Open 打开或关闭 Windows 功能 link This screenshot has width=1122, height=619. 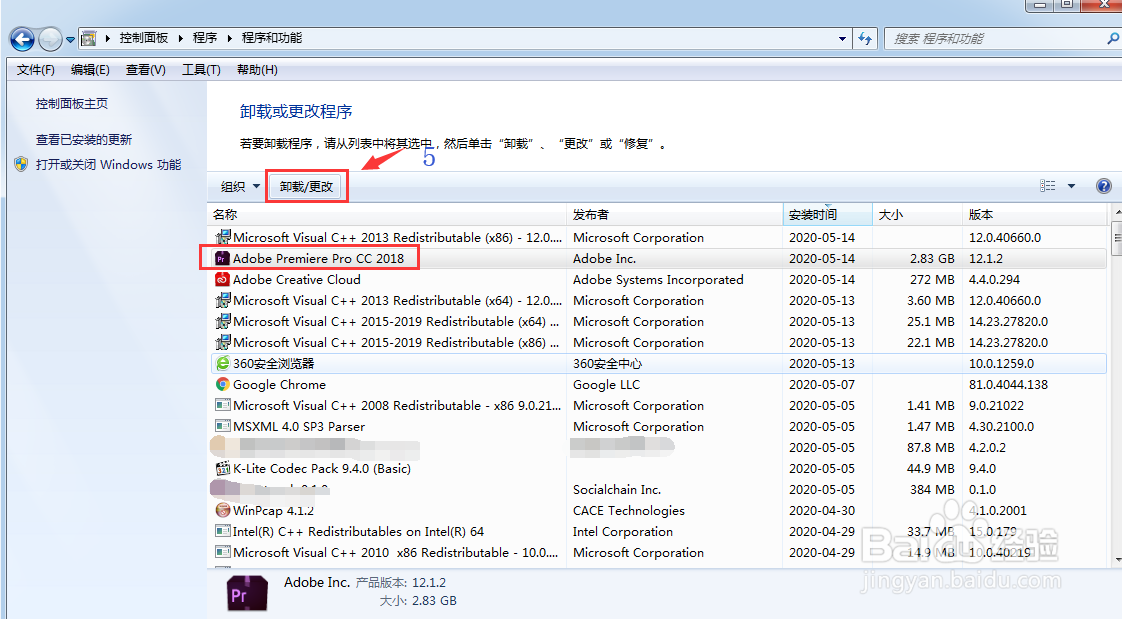[x=108, y=165]
